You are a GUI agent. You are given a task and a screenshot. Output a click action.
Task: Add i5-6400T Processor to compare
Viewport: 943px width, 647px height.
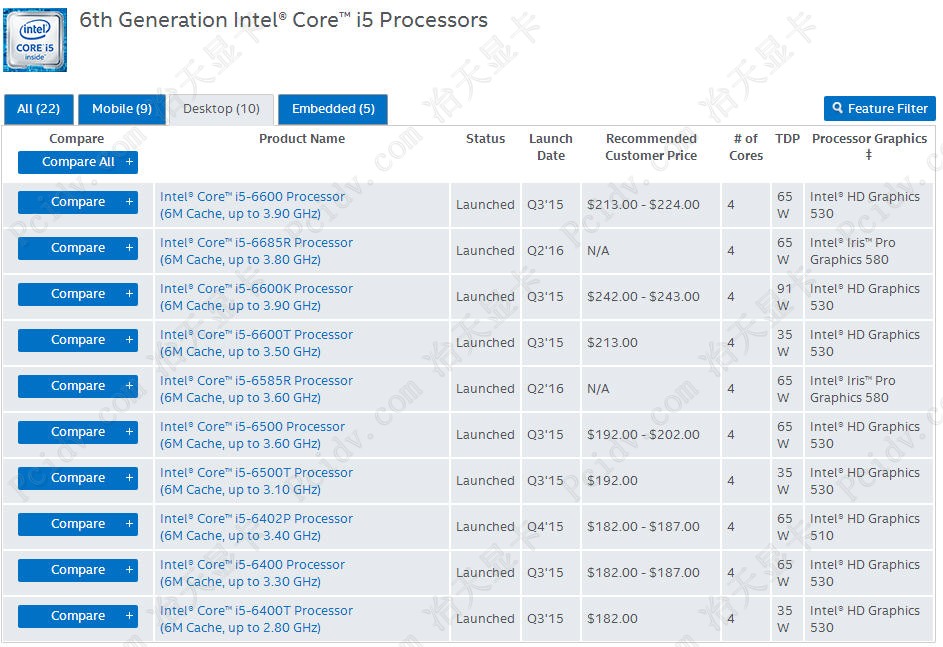(78, 616)
